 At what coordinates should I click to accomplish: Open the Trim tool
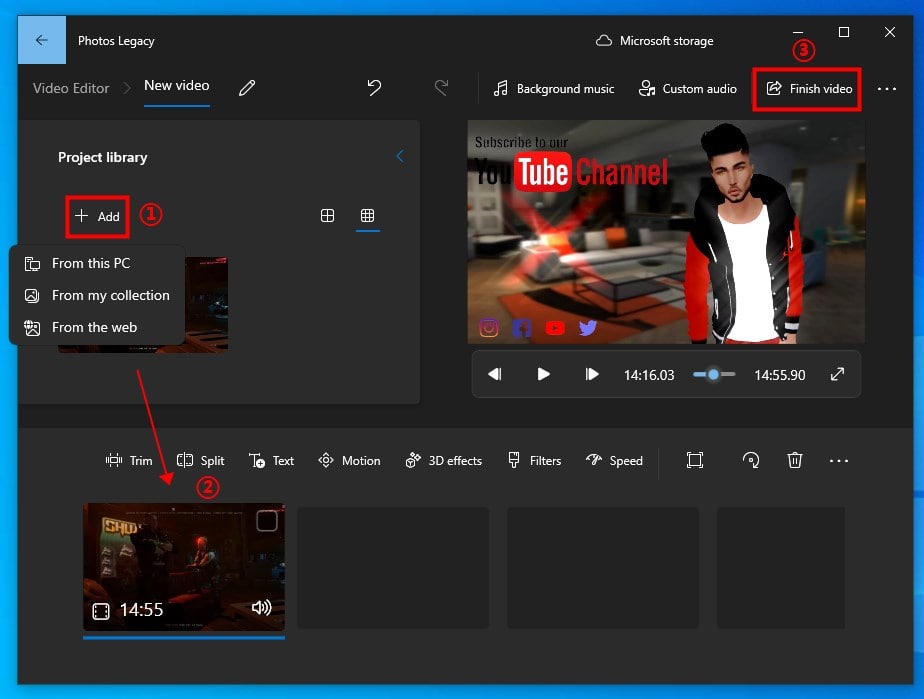[x=129, y=461]
